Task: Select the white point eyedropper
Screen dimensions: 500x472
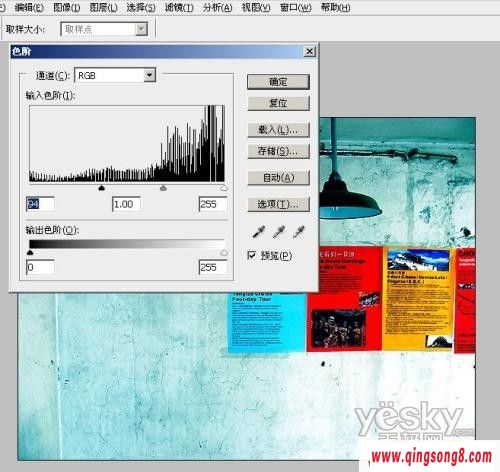Action: 298,232
